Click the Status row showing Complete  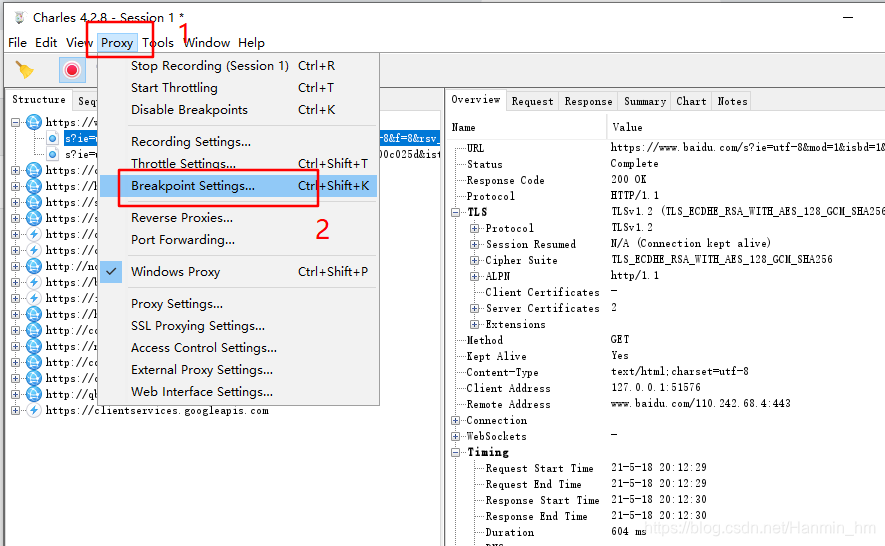(666, 164)
